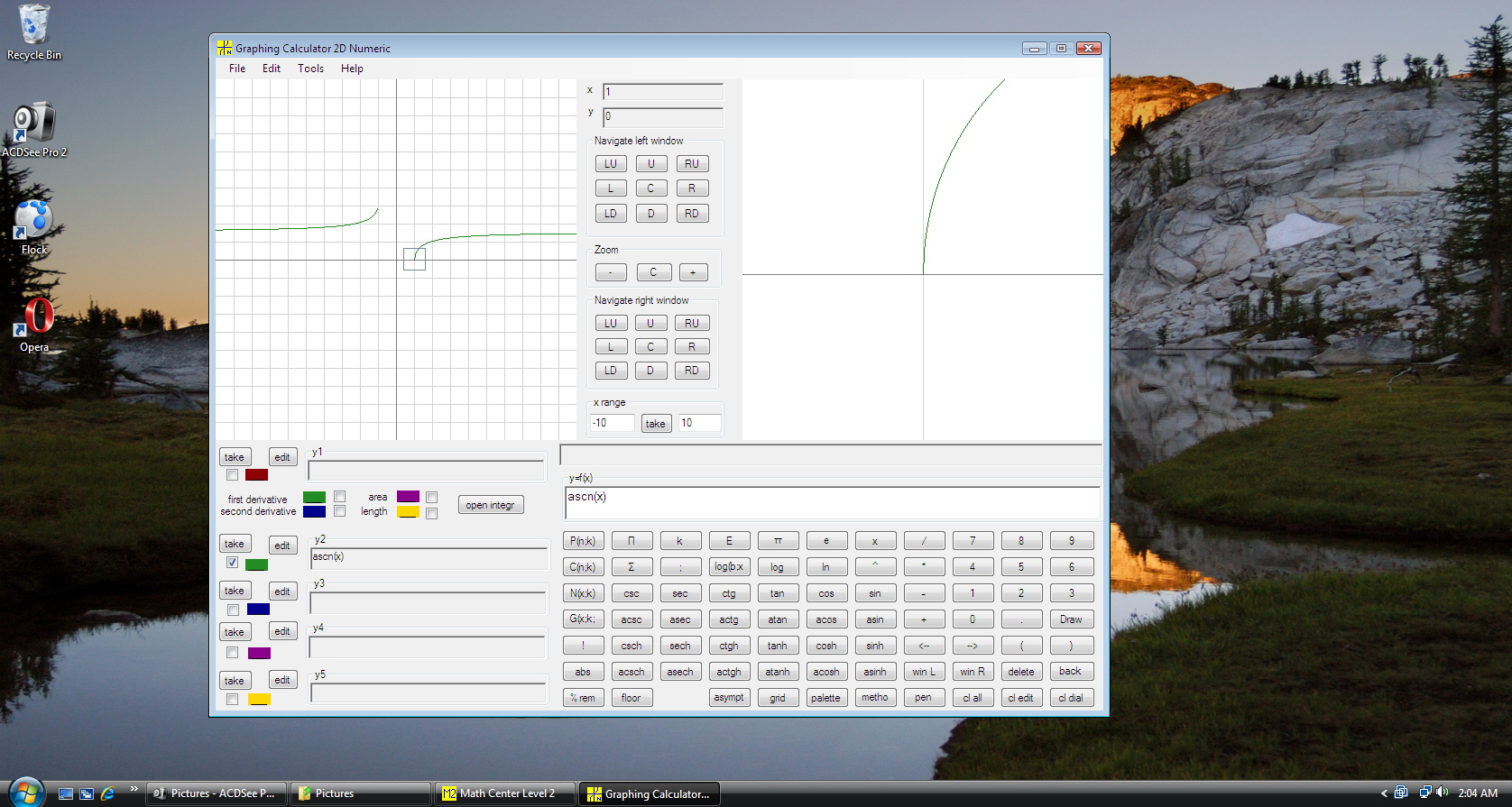Click the cl all button
The height and width of the screenshot is (807, 1512).
tap(973, 698)
